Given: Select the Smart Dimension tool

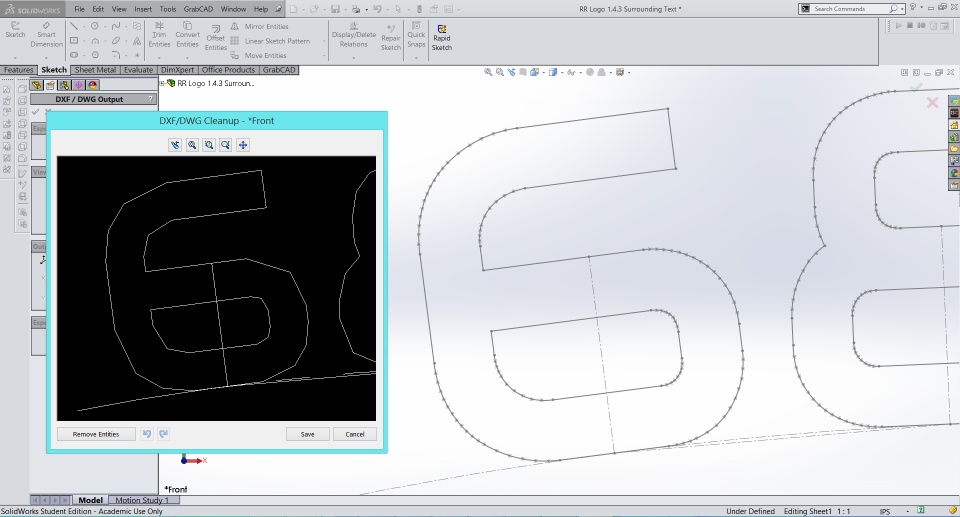Looking at the screenshot, I should (47, 34).
